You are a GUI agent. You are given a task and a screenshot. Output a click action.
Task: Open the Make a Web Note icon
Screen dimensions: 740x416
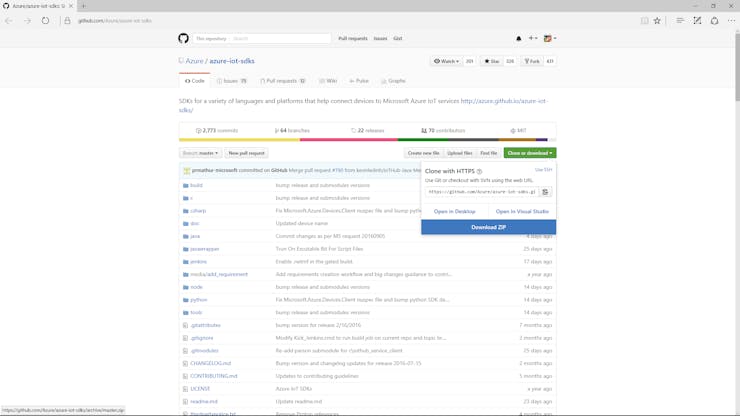click(x=697, y=21)
